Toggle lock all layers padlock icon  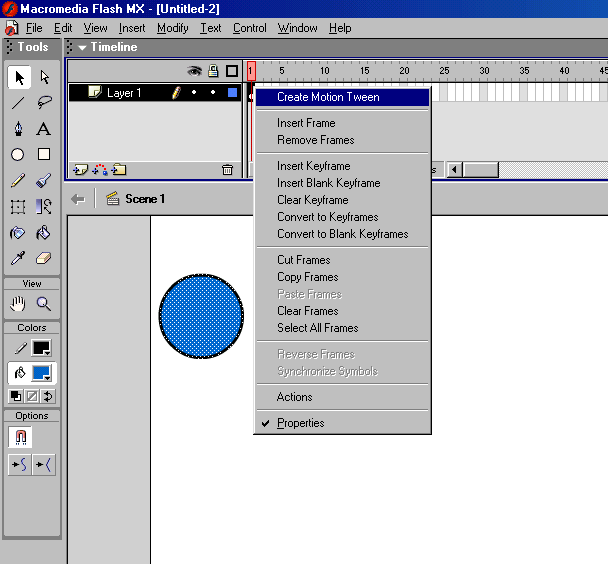coord(214,71)
